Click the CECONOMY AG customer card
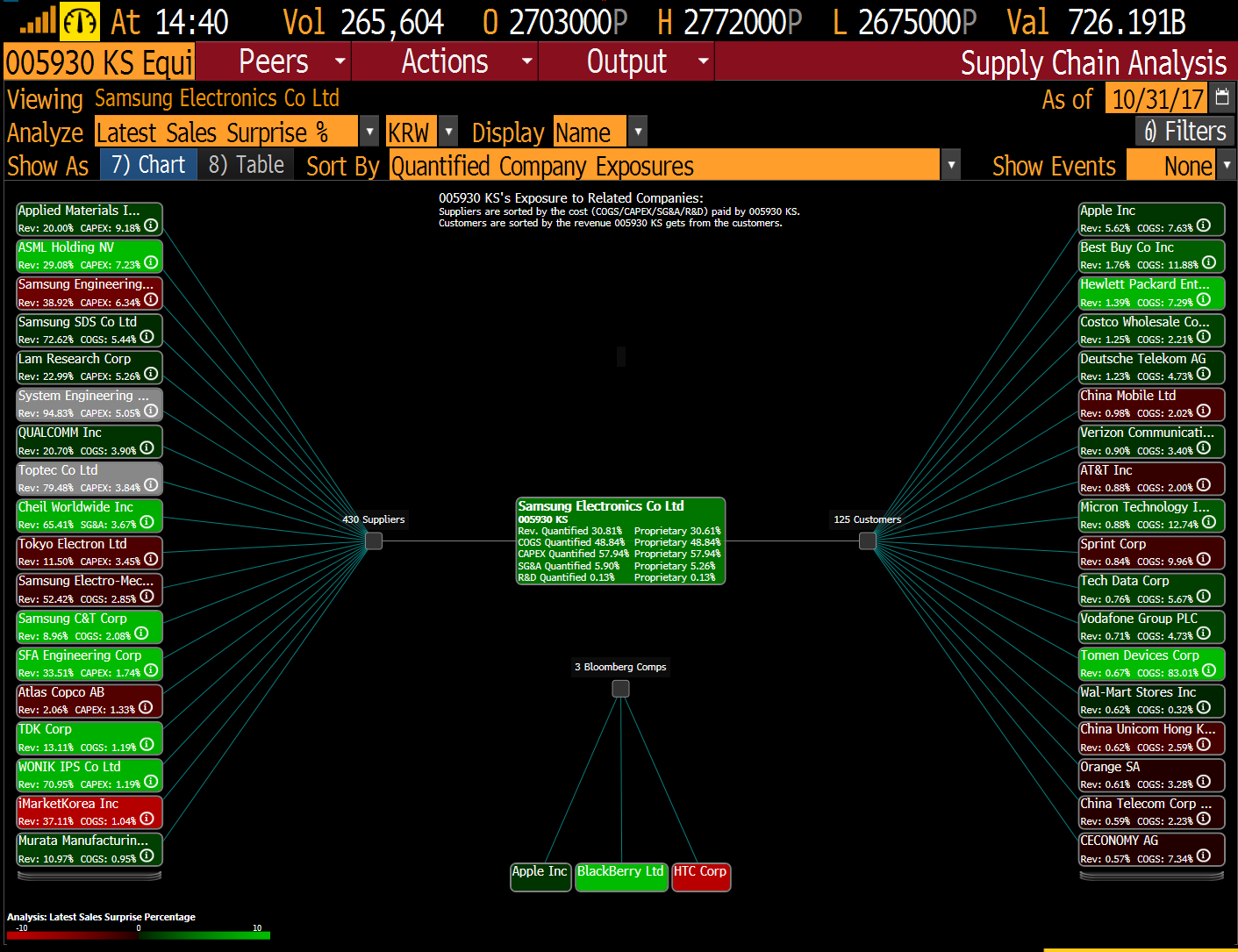The height and width of the screenshot is (952, 1238). [x=1151, y=848]
